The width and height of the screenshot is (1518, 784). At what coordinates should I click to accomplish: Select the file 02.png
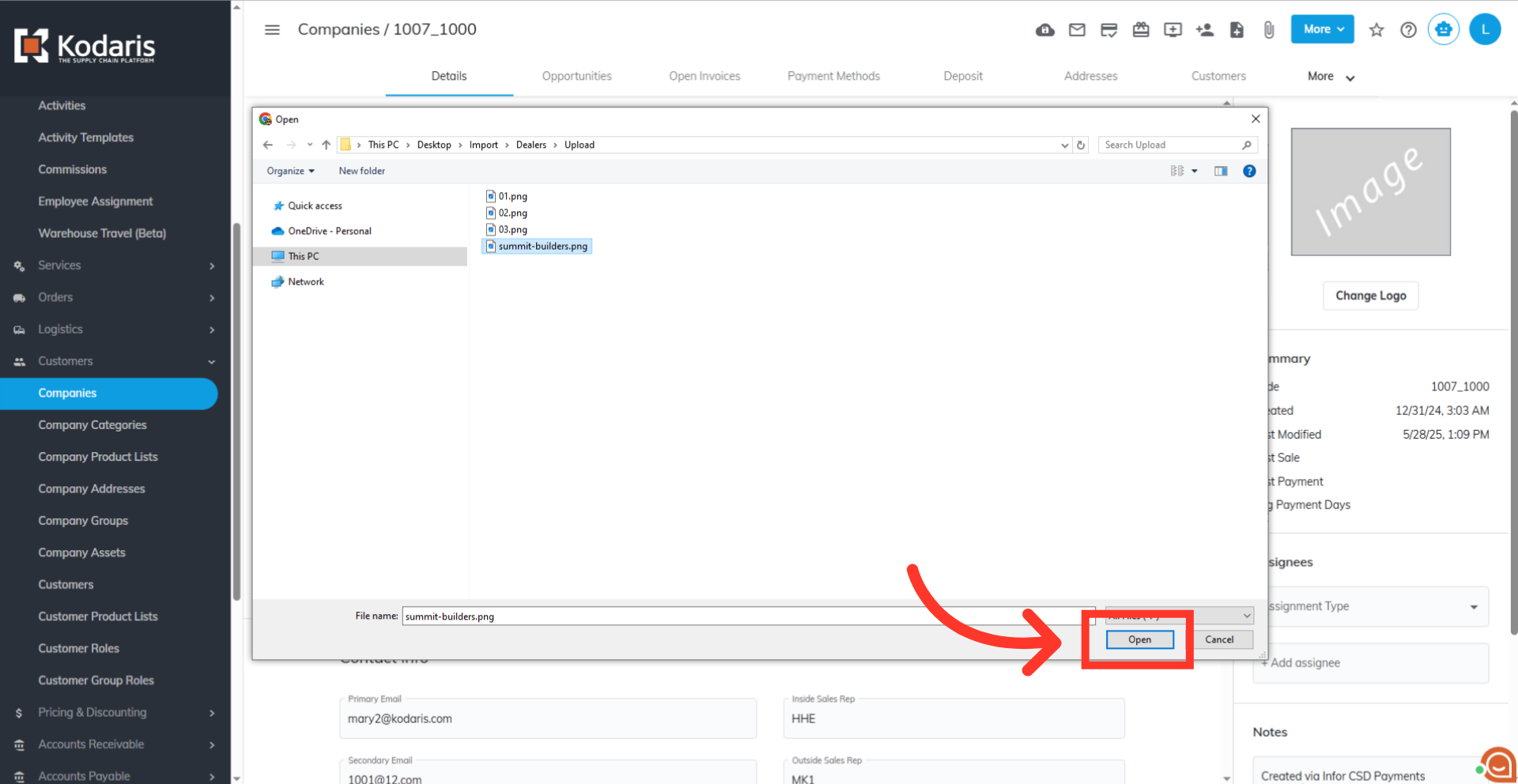(507, 213)
